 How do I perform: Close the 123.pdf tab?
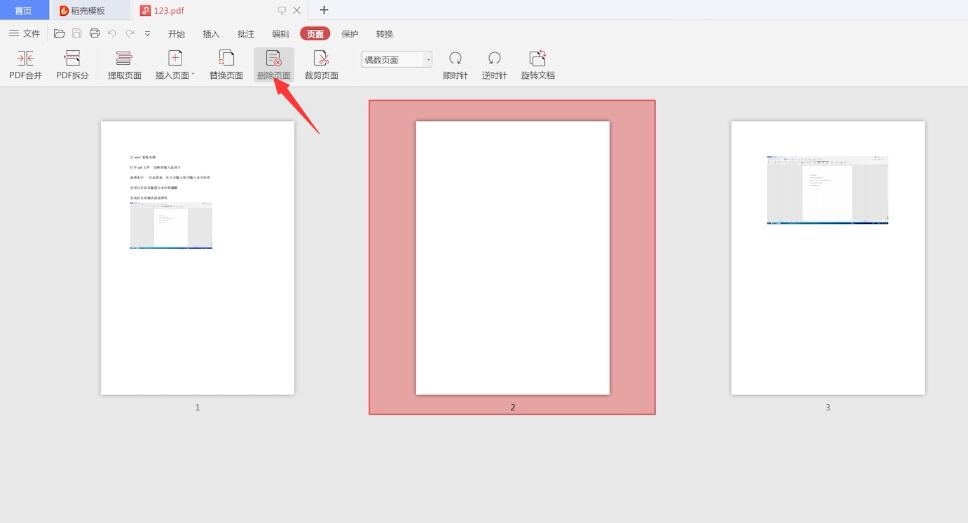[x=297, y=10]
